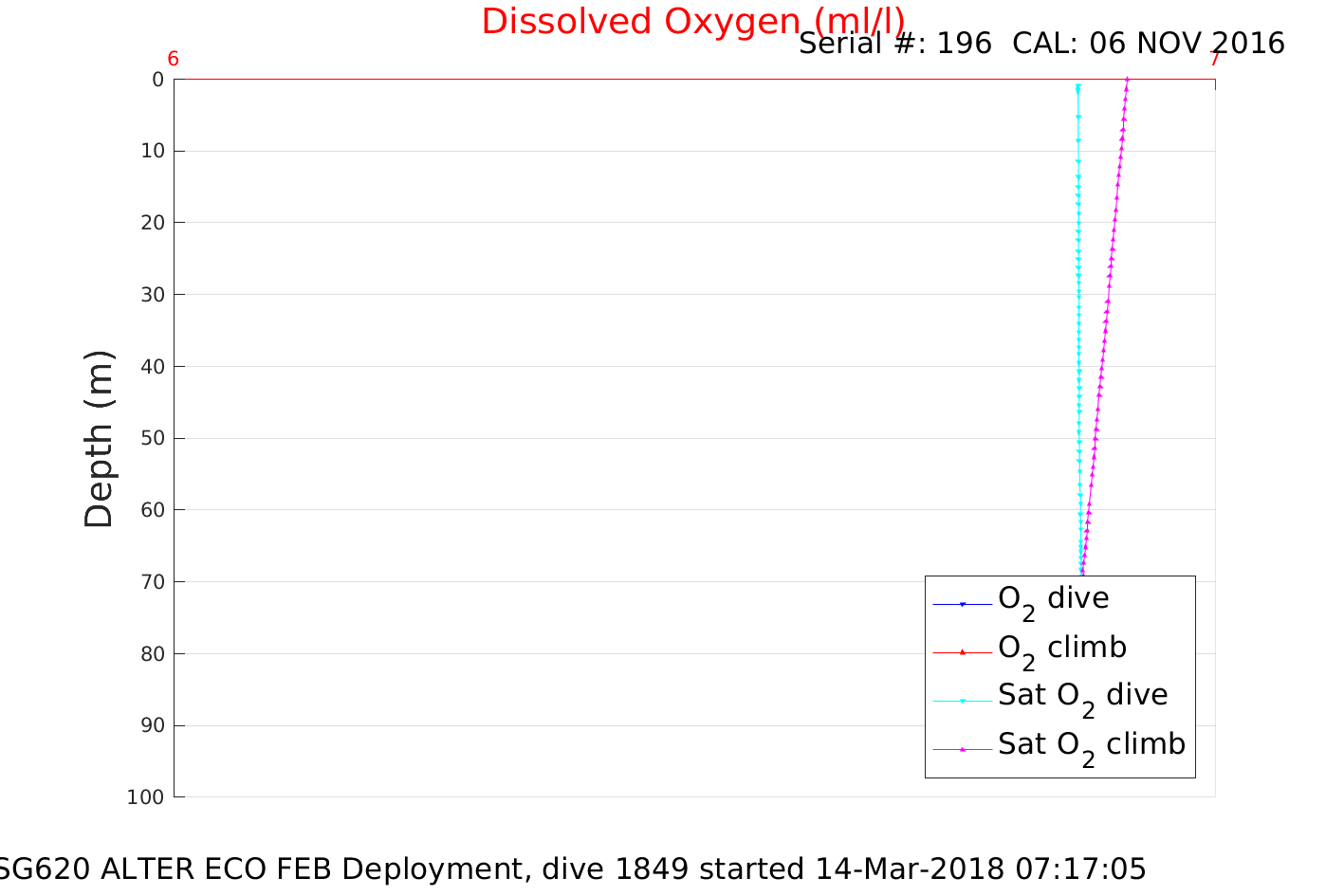Click the magenta Sat O2 climb legend marker

(x=962, y=749)
